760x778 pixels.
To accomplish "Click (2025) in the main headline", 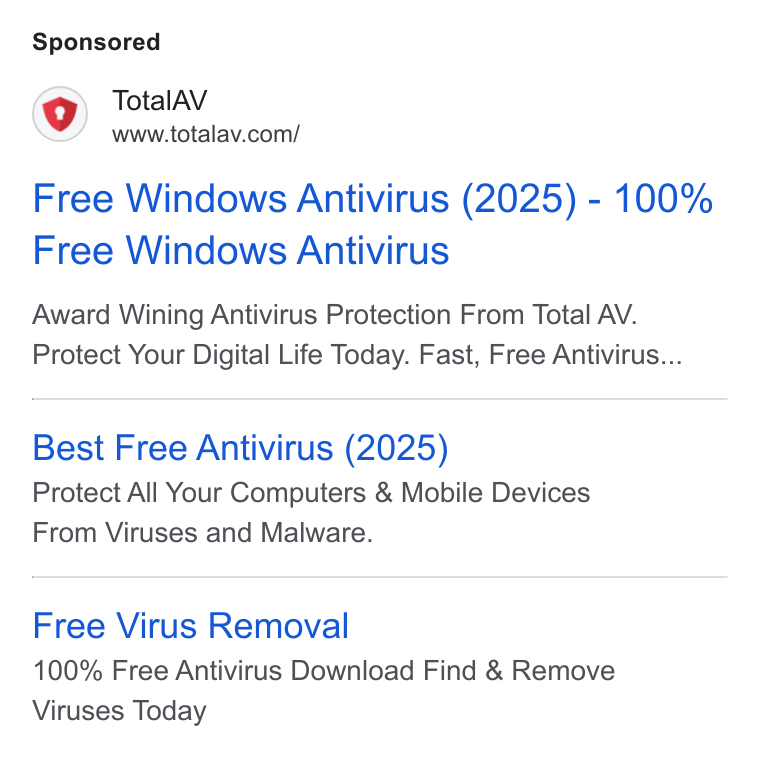I will 519,199.
